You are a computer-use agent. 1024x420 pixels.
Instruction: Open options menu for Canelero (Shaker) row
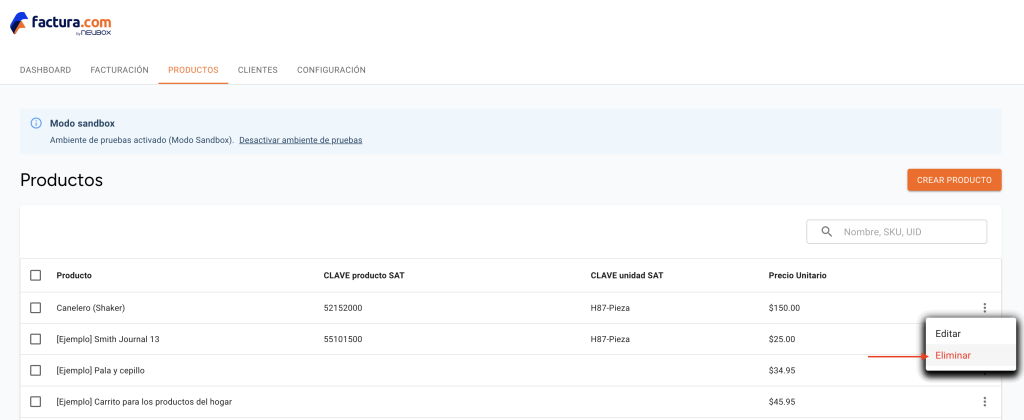[x=984, y=308]
